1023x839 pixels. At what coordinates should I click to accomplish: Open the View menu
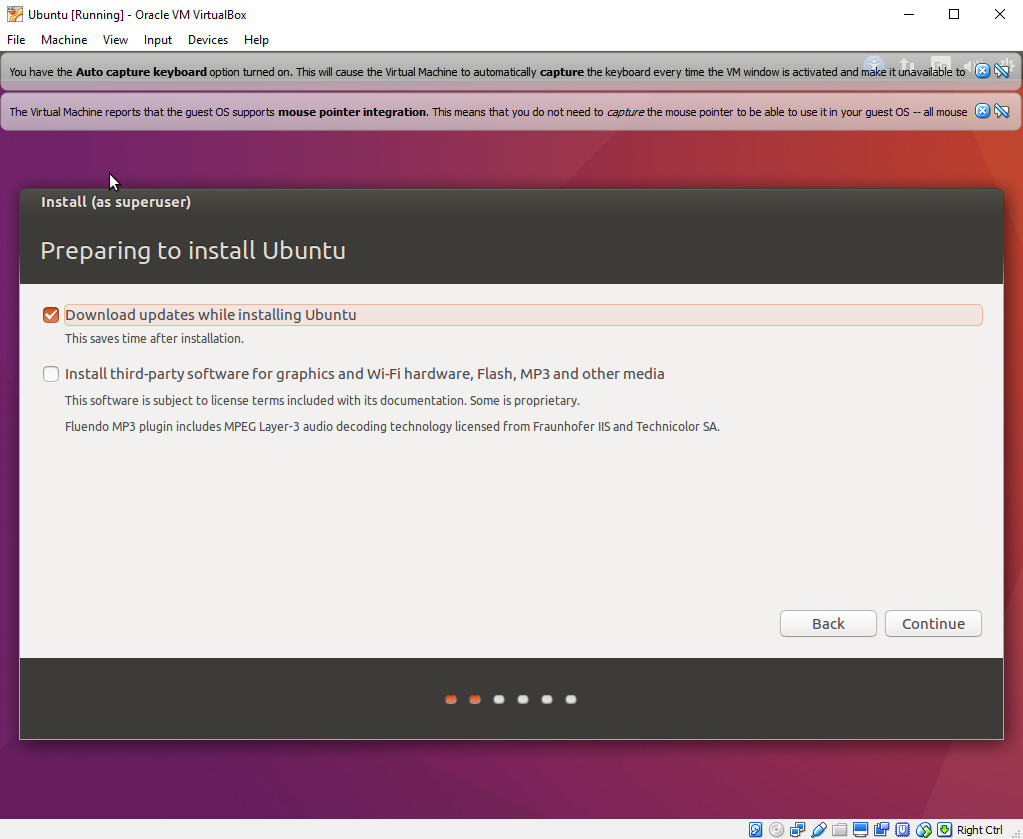pos(115,40)
